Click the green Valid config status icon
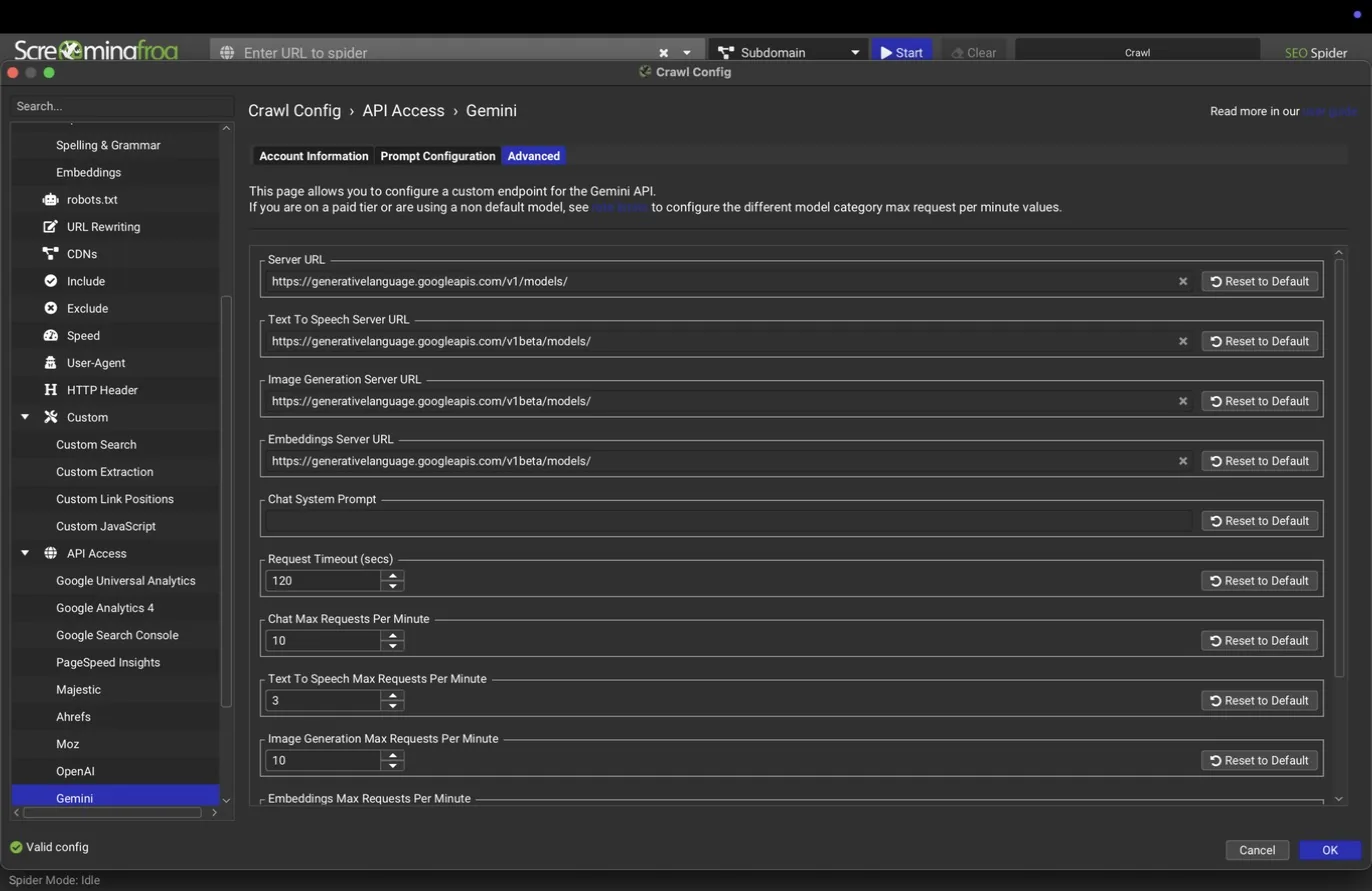 click(16, 848)
